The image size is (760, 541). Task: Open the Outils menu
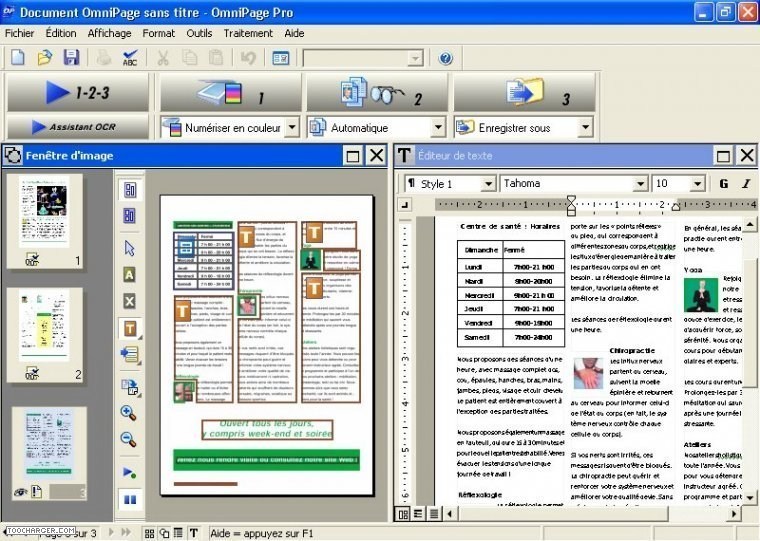pos(199,33)
